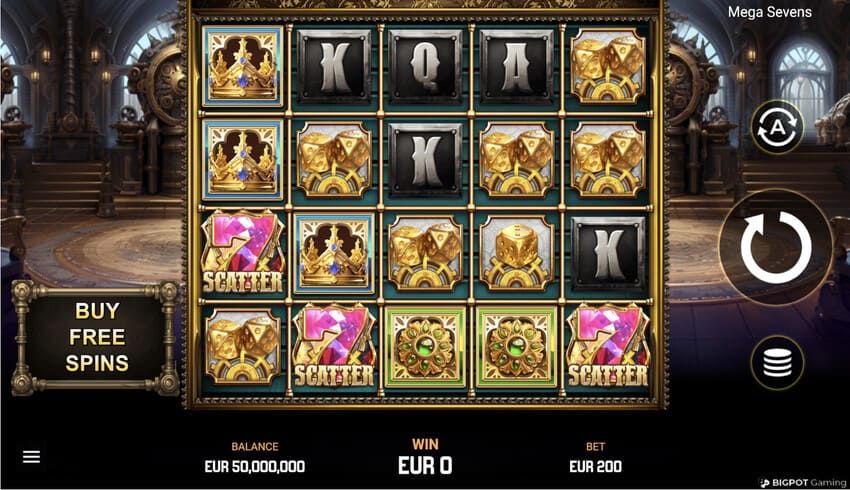Image resolution: width=850 pixels, height=490 pixels.
Task: Toggle the autoplay button marked A
Action: 777,127
